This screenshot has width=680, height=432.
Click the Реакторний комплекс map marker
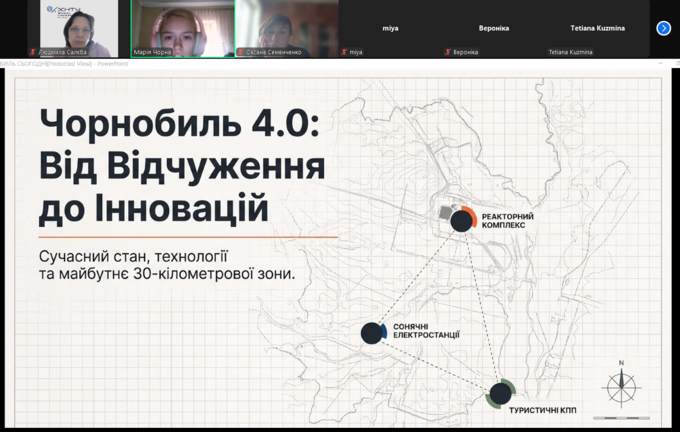pos(461,221)
